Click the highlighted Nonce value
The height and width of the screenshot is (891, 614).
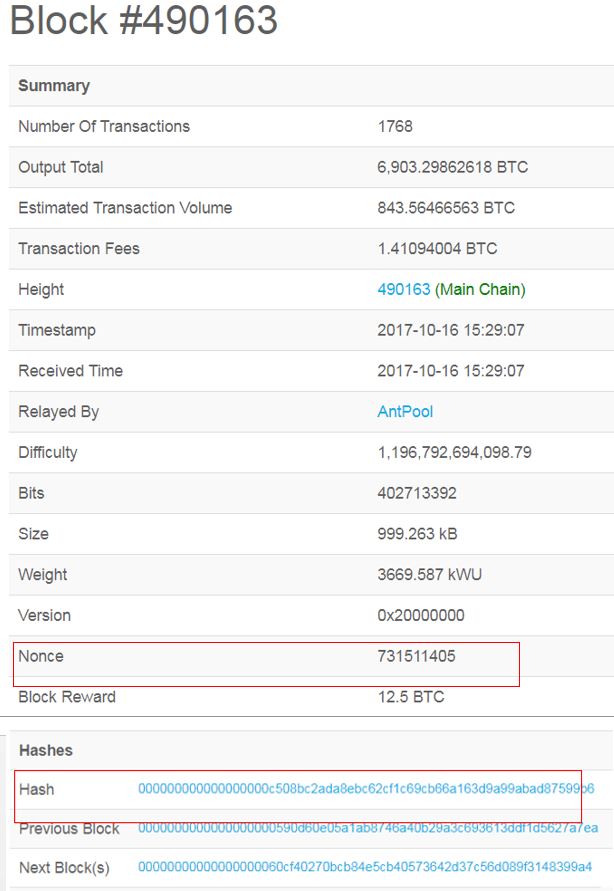[414, 656]
